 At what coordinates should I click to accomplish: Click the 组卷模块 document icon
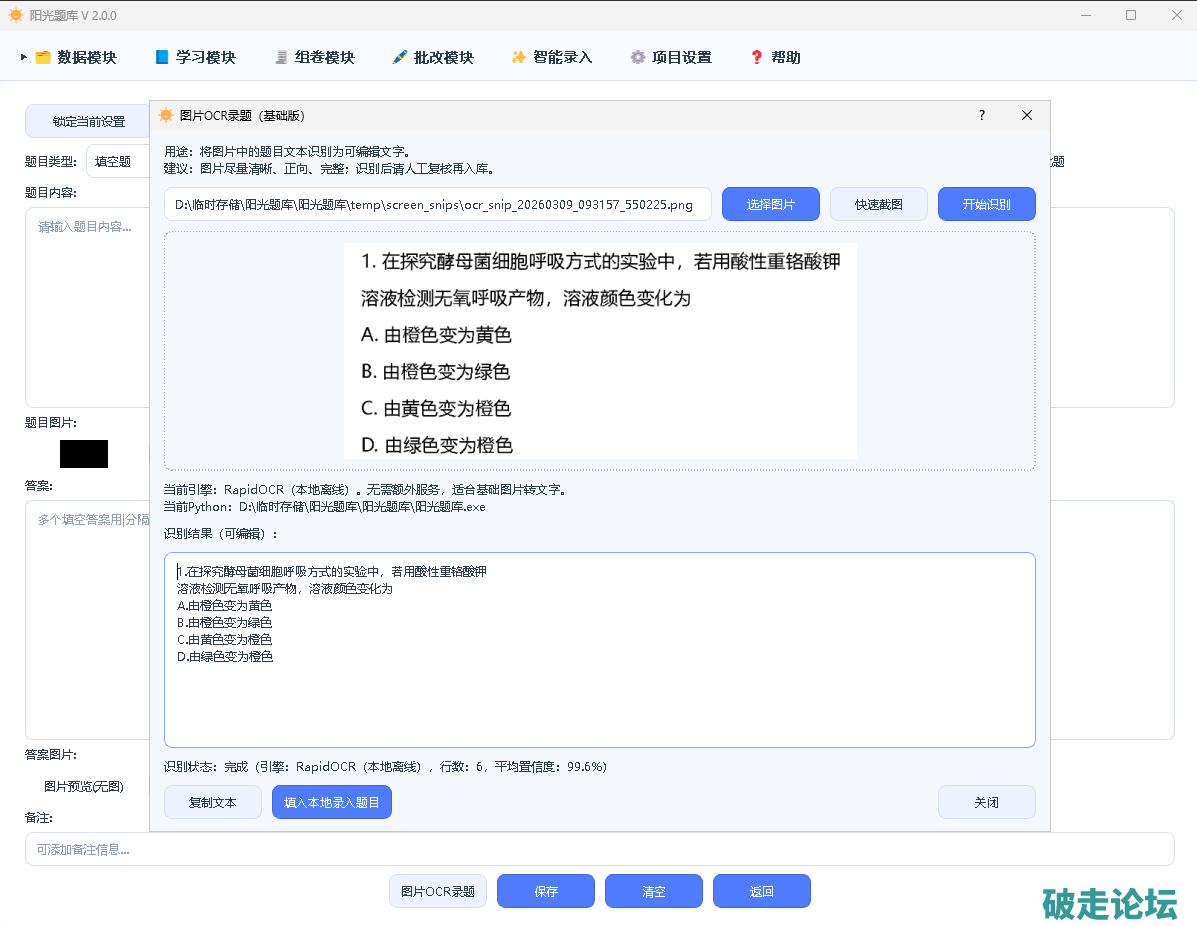[281, 58]
